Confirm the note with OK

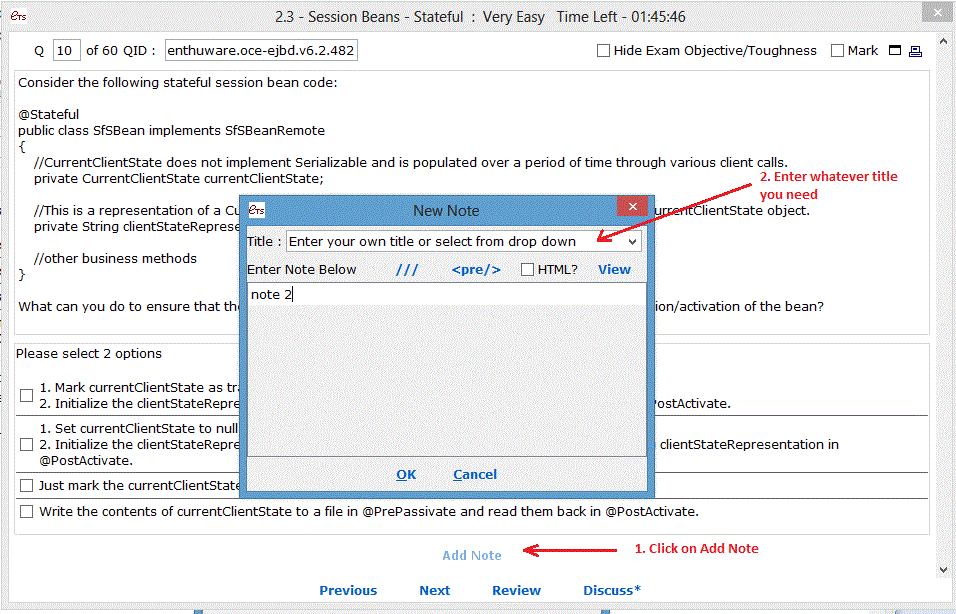pyautogui.click(x=406, y=474)
